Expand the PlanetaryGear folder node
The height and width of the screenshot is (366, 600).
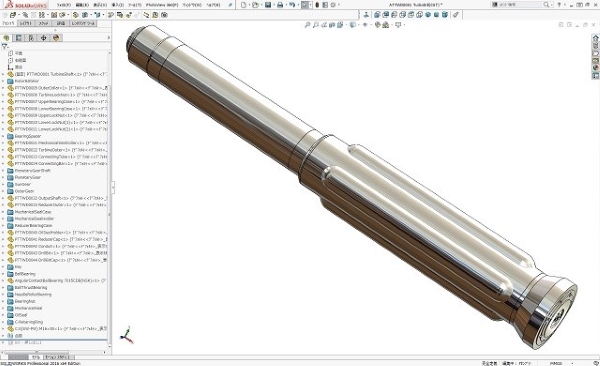3,178
